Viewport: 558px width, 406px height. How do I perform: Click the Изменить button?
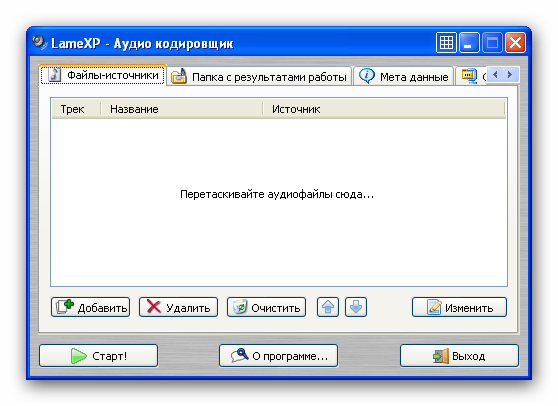459,307
